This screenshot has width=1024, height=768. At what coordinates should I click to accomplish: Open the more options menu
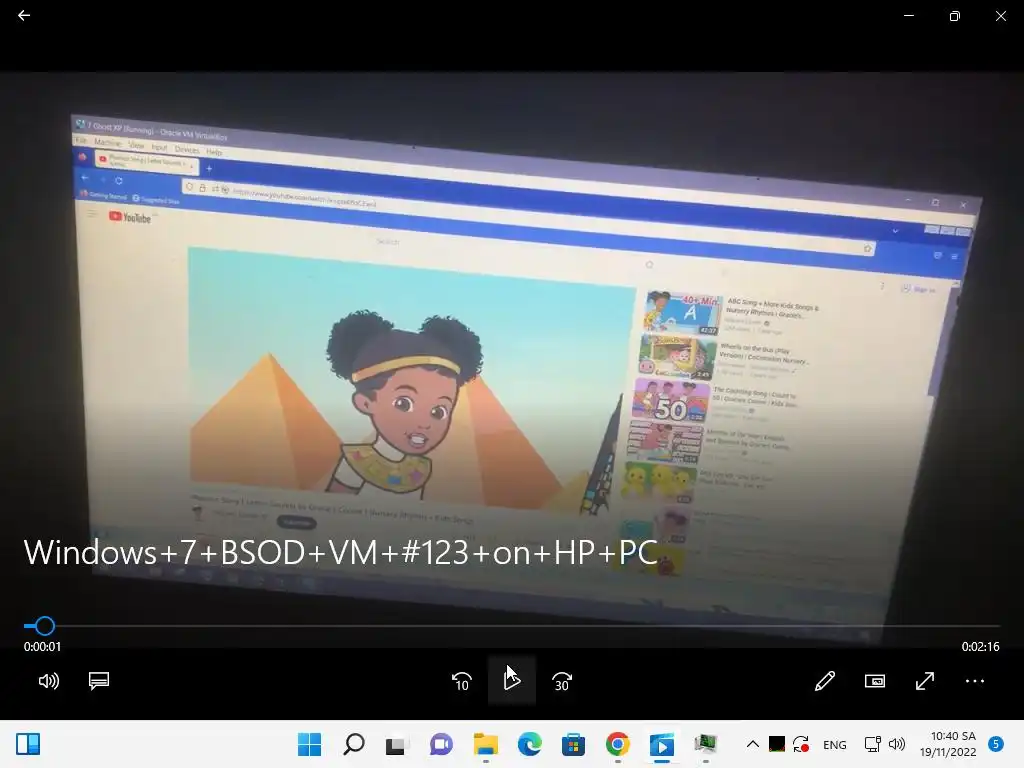pos(975,681)
